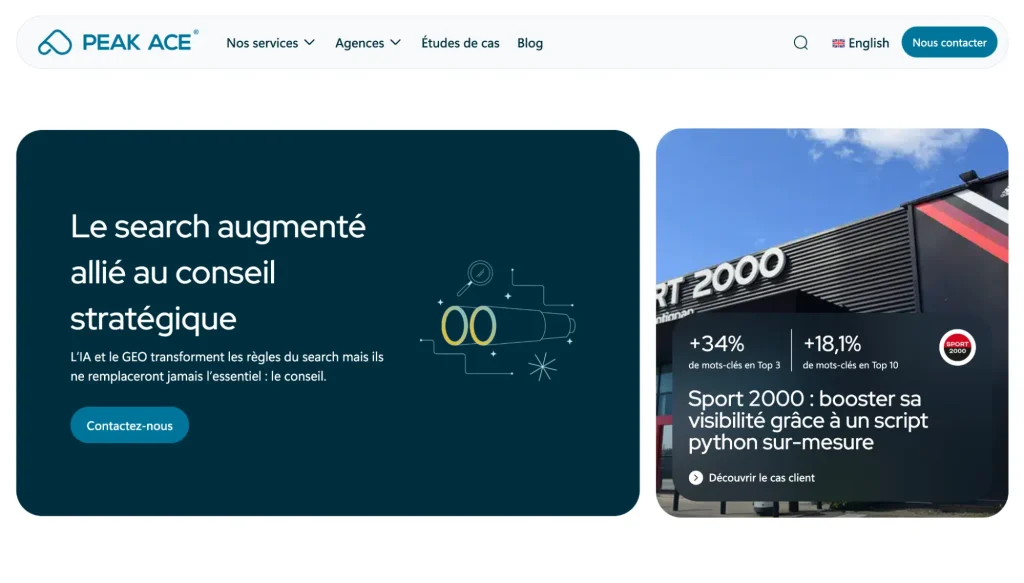
Task: Click the paragraph starting with L'IA et le GEO
Action: point(227,366)
